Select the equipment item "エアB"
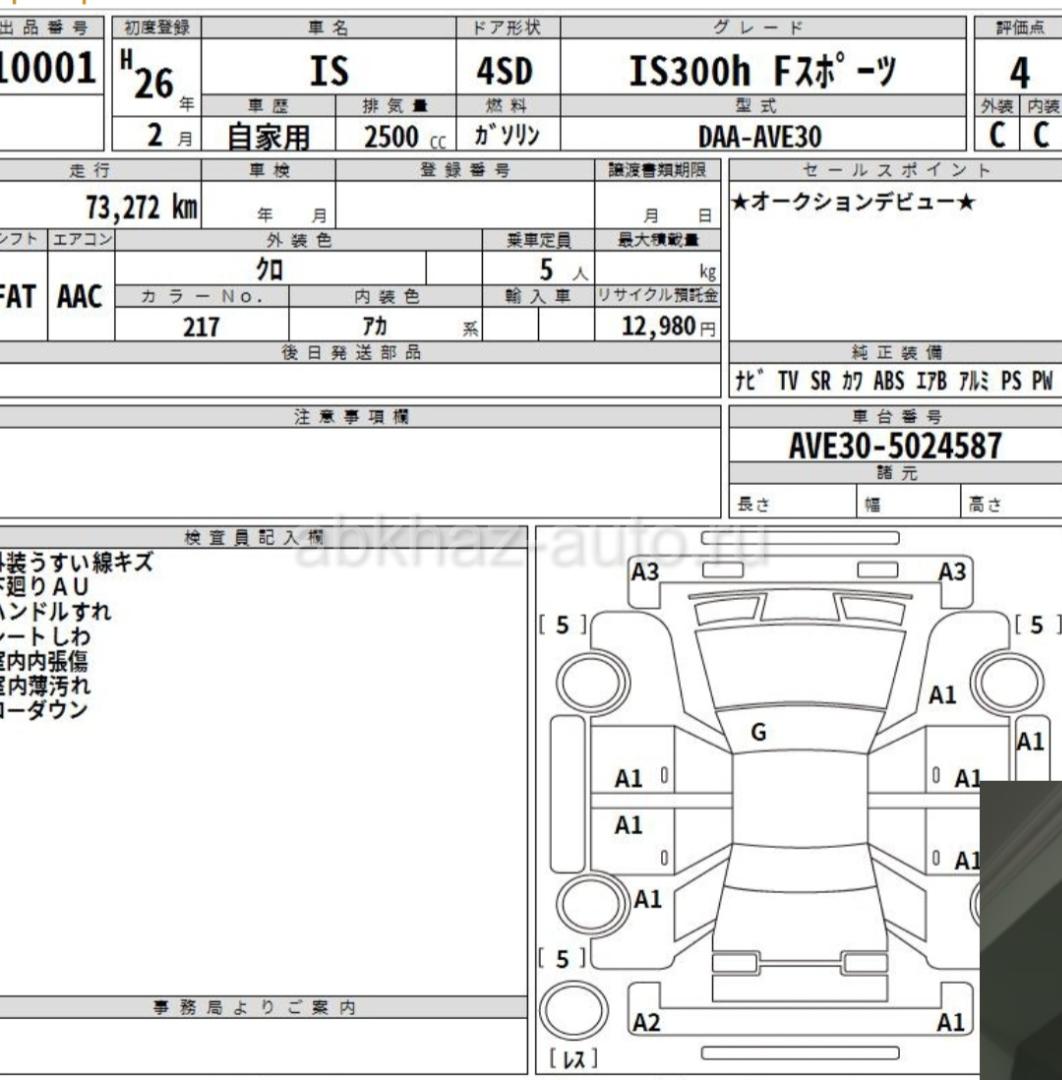This screenshot has width=1062, height=1080. click(x=931, y=381)
